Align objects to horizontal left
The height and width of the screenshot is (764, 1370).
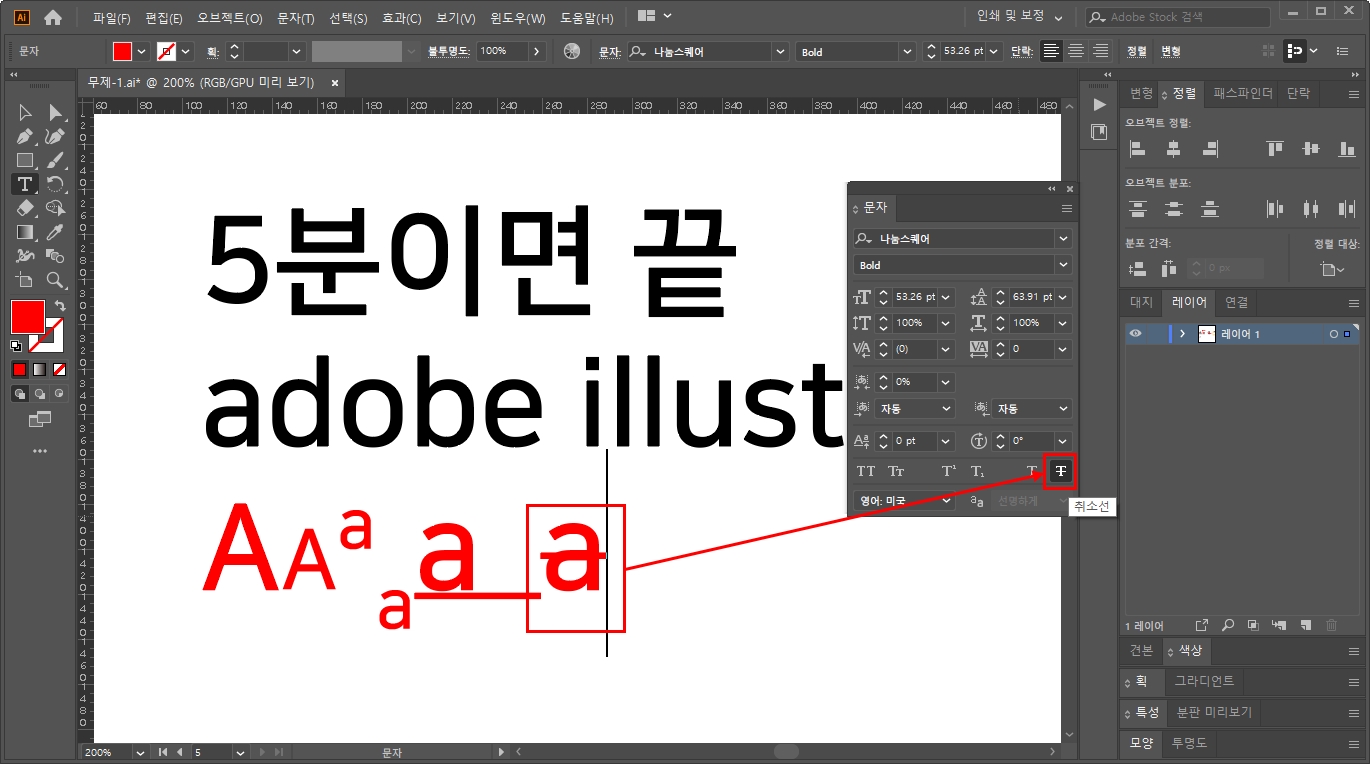[x=1137, y=149]
